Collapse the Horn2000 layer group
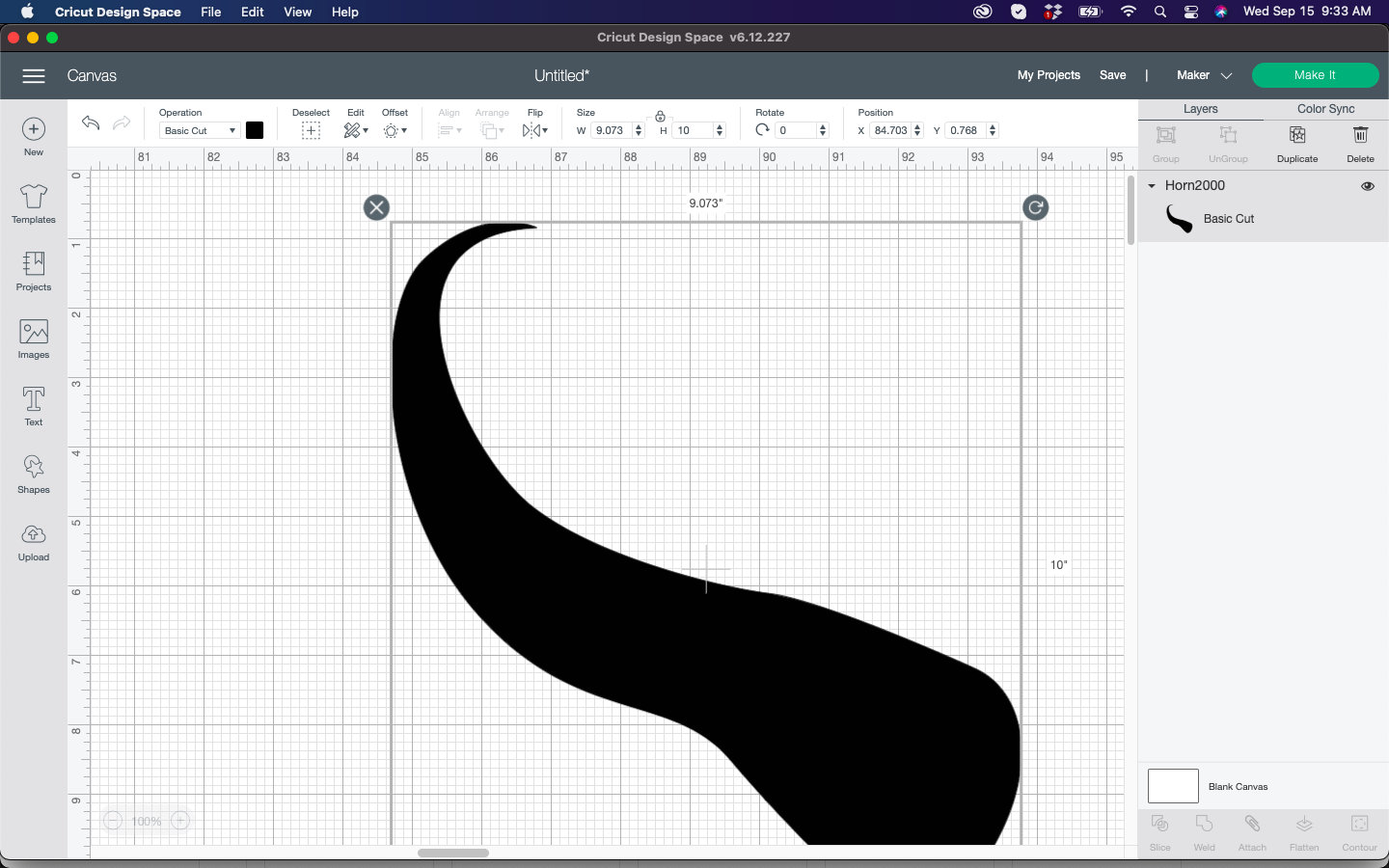Viewport: 1389px width, 868px height. [x=1152, y=185]
